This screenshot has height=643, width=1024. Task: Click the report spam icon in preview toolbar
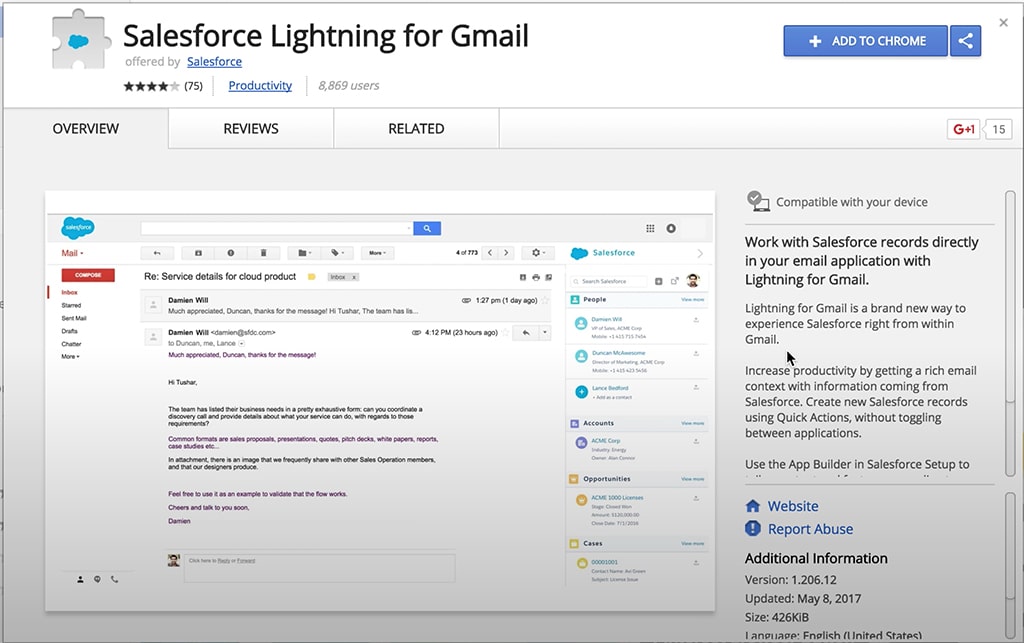[x=231, y=253]
